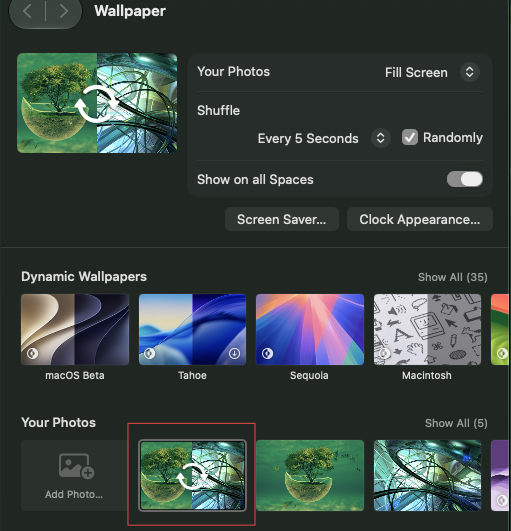Select the tree island photo thumbnail

[x=310, y=475]
